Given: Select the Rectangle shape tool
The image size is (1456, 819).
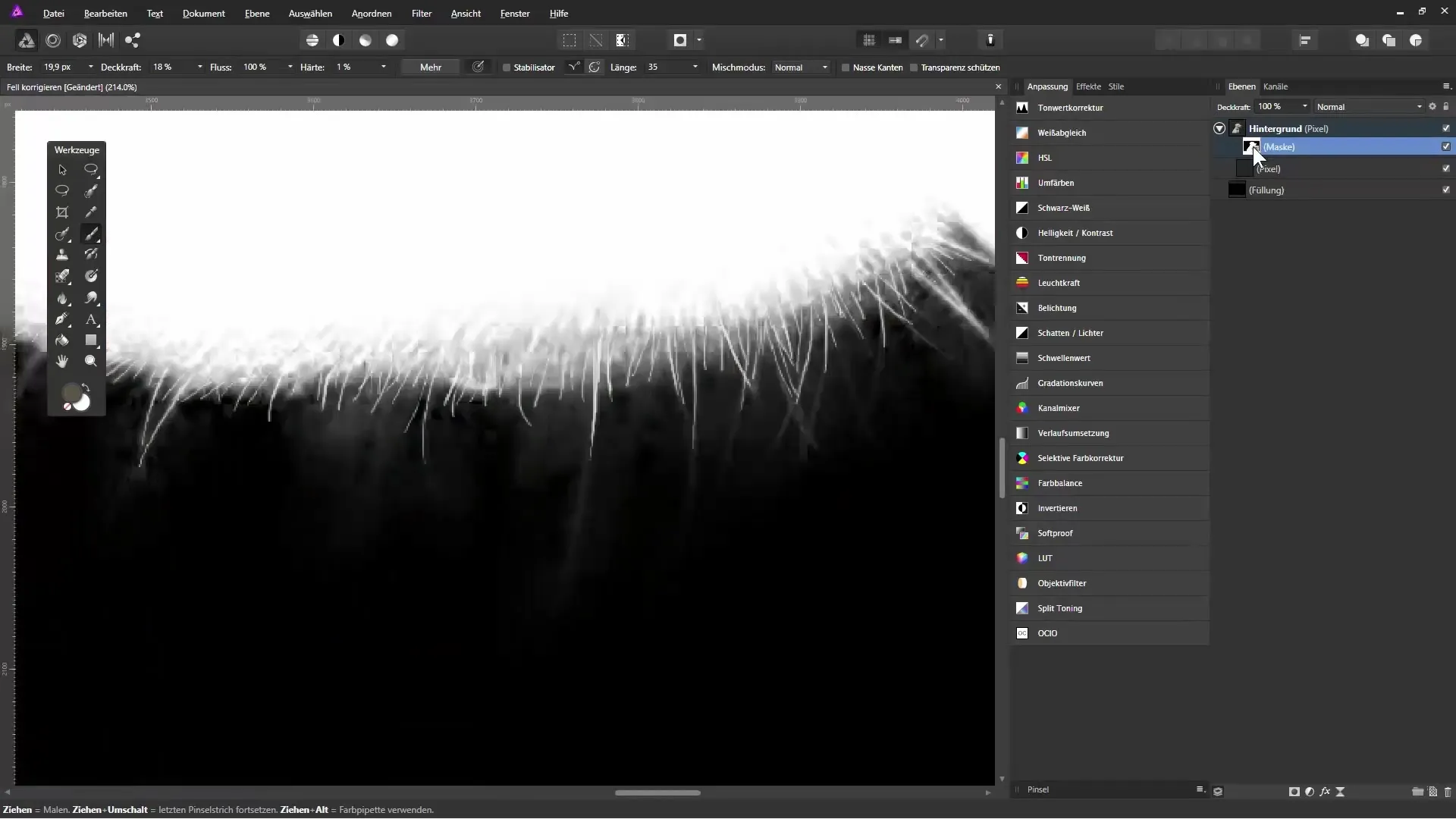Looking at the screenshot, I should [x=91, y=340].
